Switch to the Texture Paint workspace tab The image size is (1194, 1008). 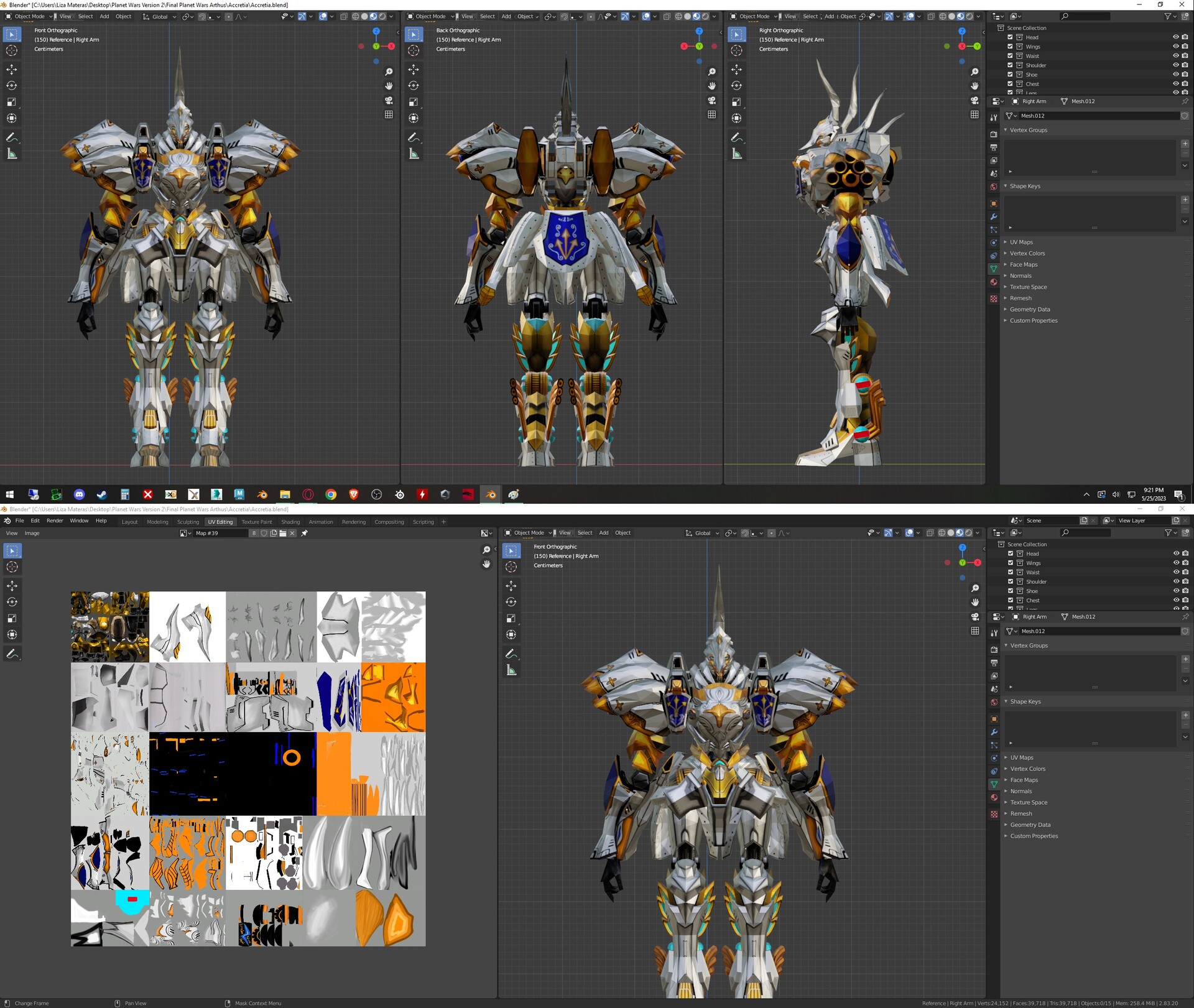(x=257, y=522)
